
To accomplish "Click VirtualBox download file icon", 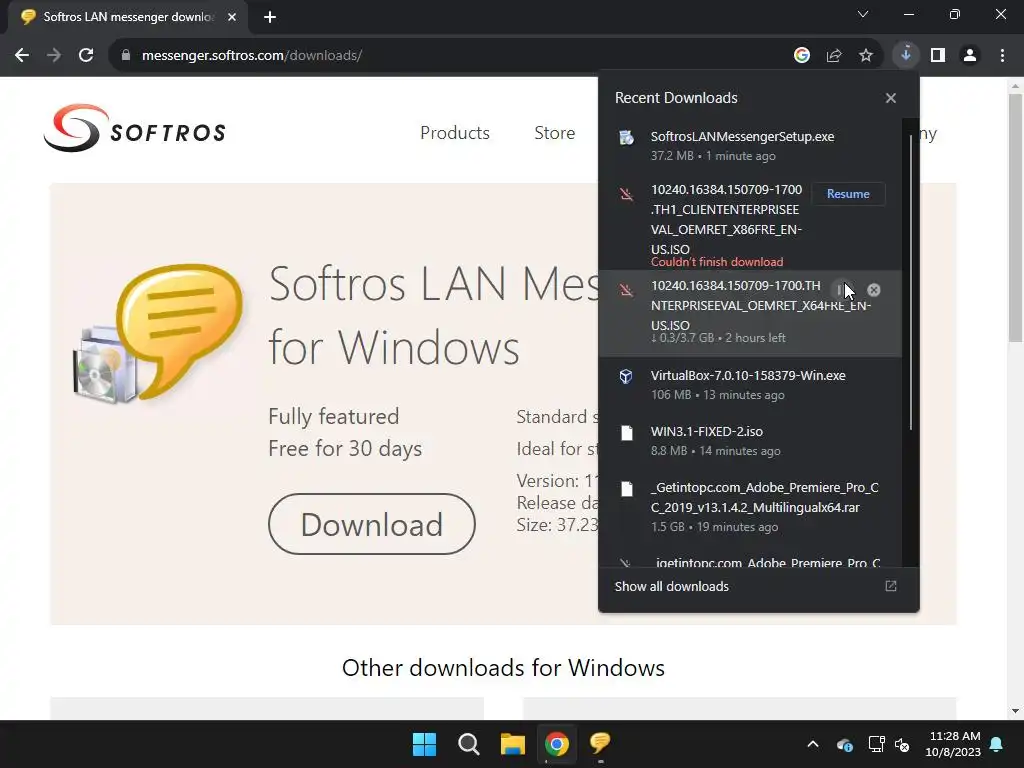I will pos(626,376).
